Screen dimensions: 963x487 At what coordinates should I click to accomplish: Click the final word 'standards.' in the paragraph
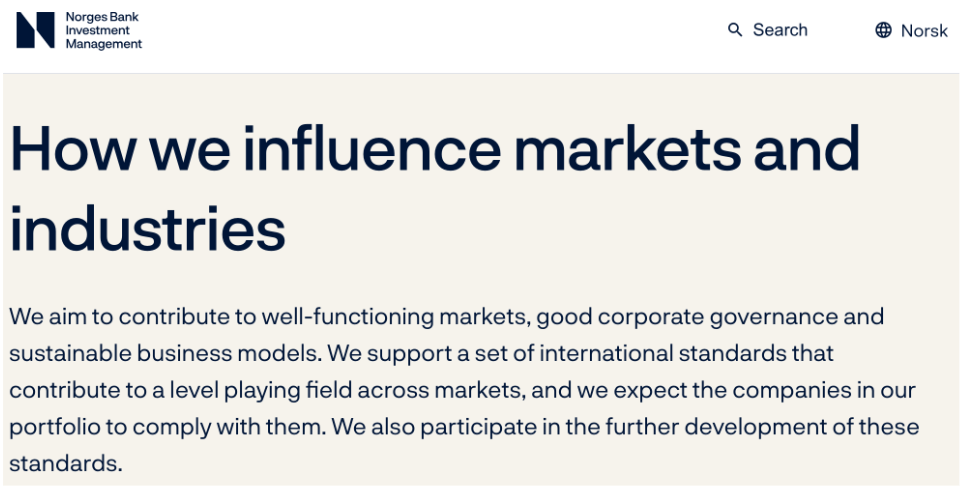(x=66, y=464)
